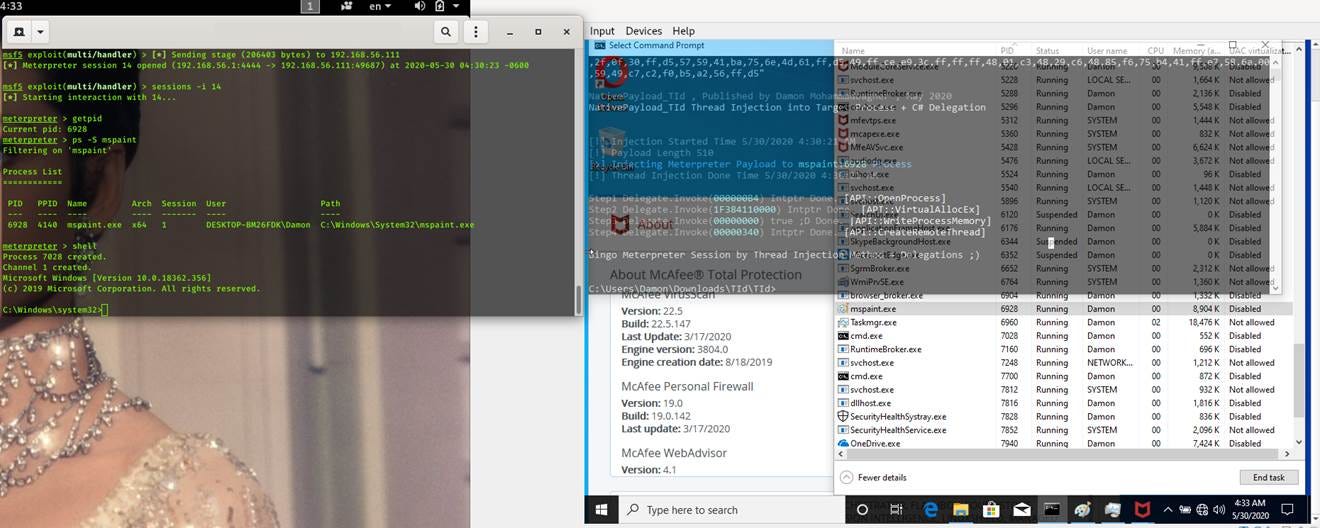Select the mspaint.exe row in Task Manager
The height and width of the screenshot is (528, 1320).
1064,309
